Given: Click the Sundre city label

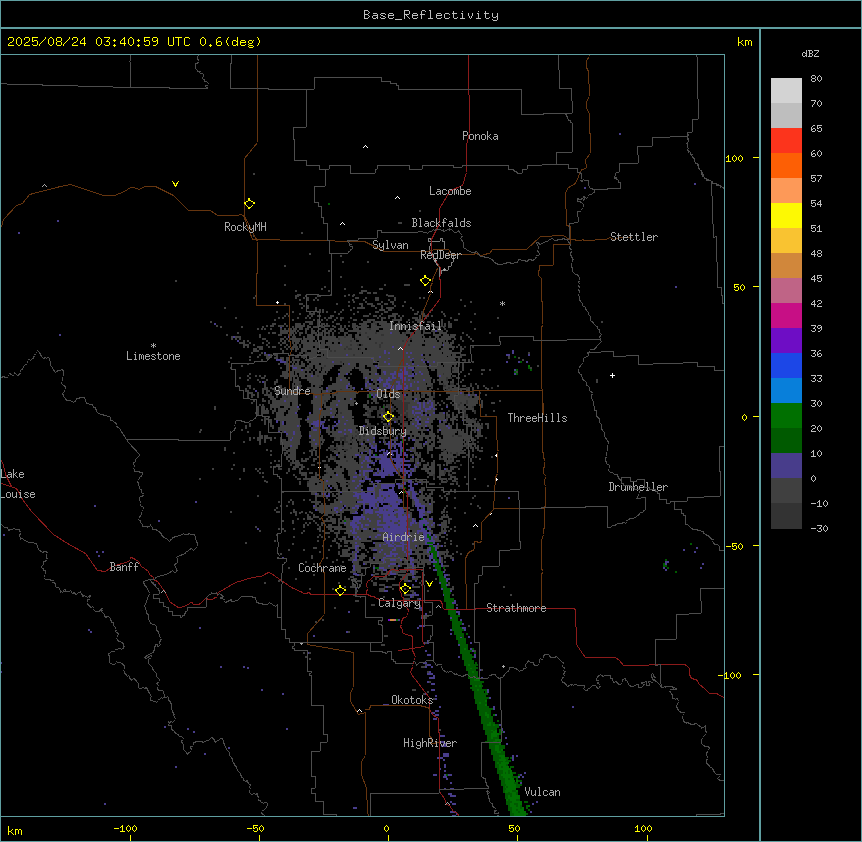Looking at the screenshot, I should 292,391.
